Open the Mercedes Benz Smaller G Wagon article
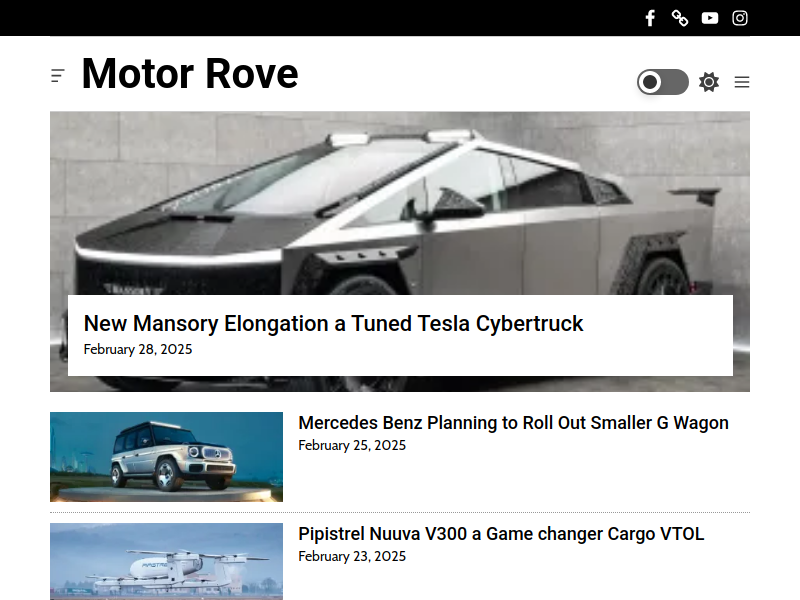This screenshot has height=600, width=800. tap(513, 423)
